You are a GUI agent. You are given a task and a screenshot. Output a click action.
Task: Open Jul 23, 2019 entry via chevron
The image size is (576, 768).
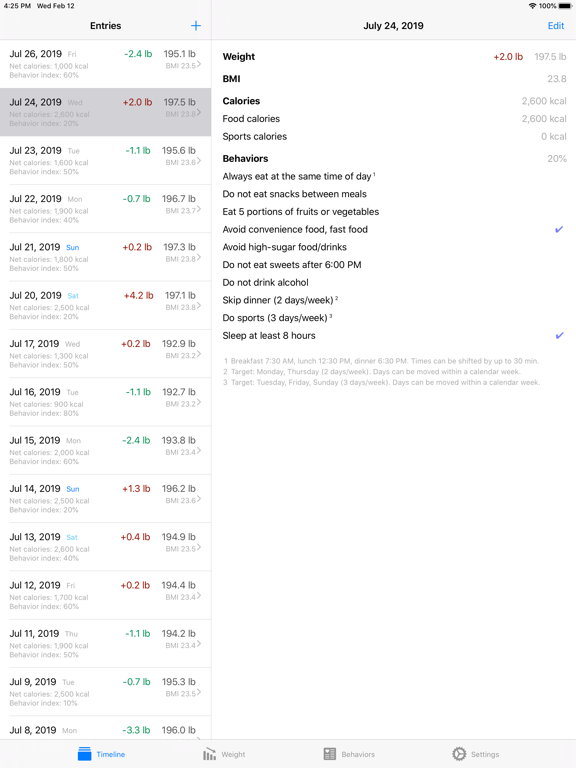tap(199, 161)
